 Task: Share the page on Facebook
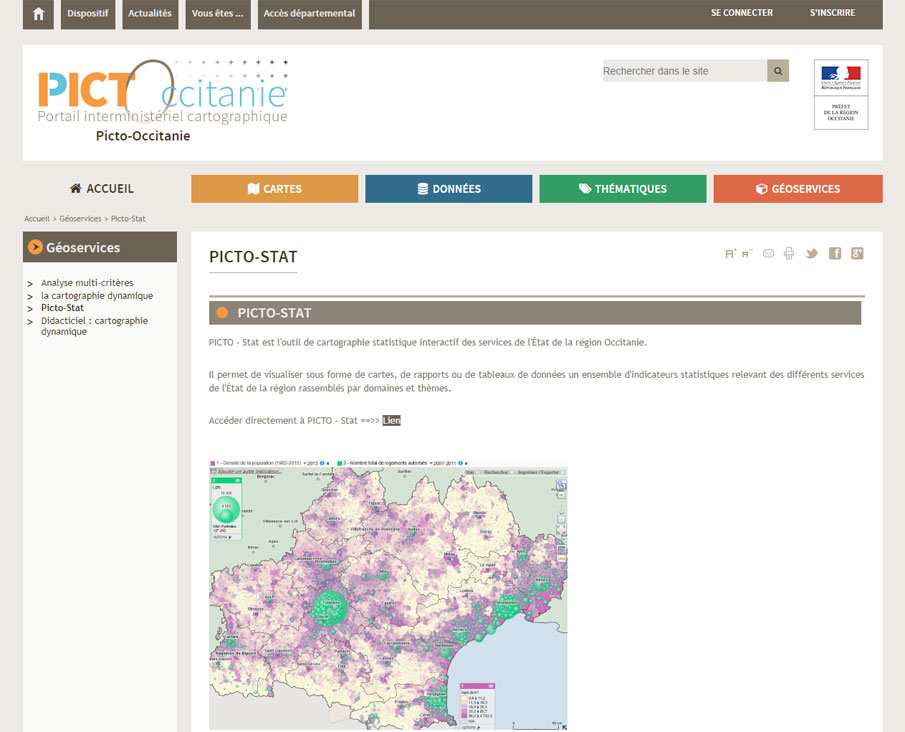(835, 253)
